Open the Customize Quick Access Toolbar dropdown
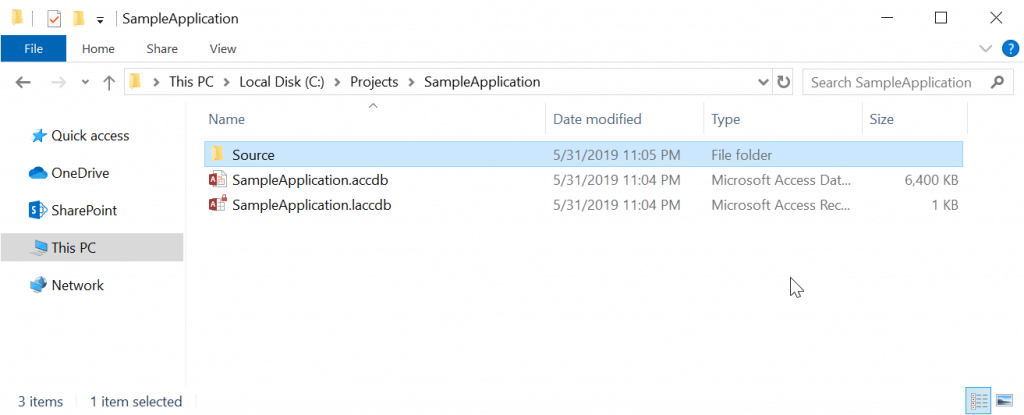The image size is (1024, 415). coord(100,20)
